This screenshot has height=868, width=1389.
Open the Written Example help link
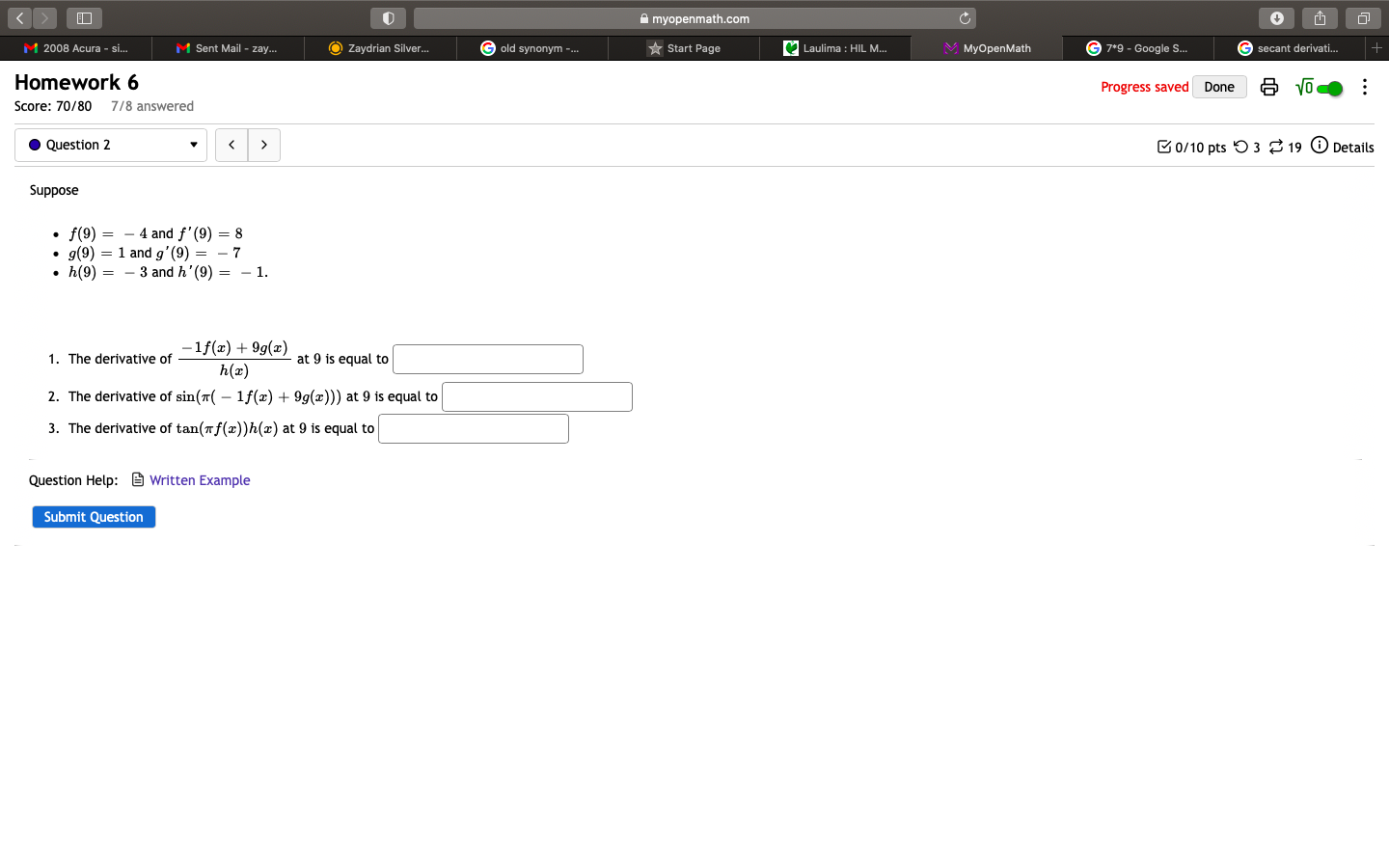200,480
